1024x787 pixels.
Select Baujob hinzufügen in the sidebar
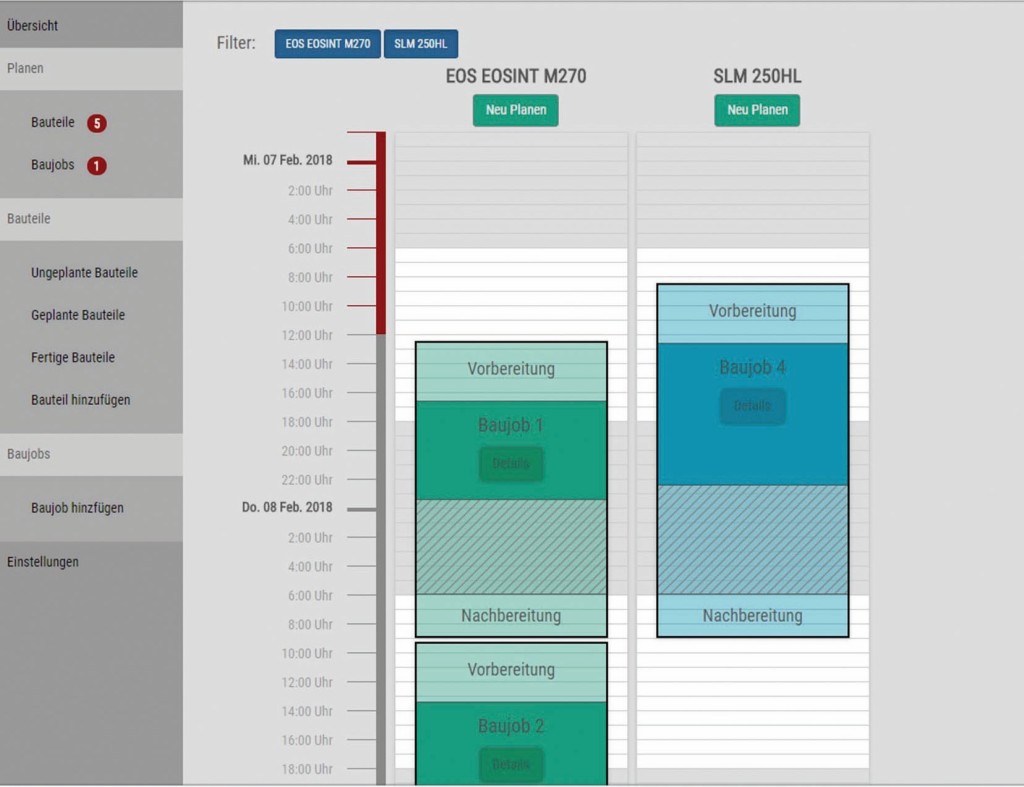click(x=77, y=508)
